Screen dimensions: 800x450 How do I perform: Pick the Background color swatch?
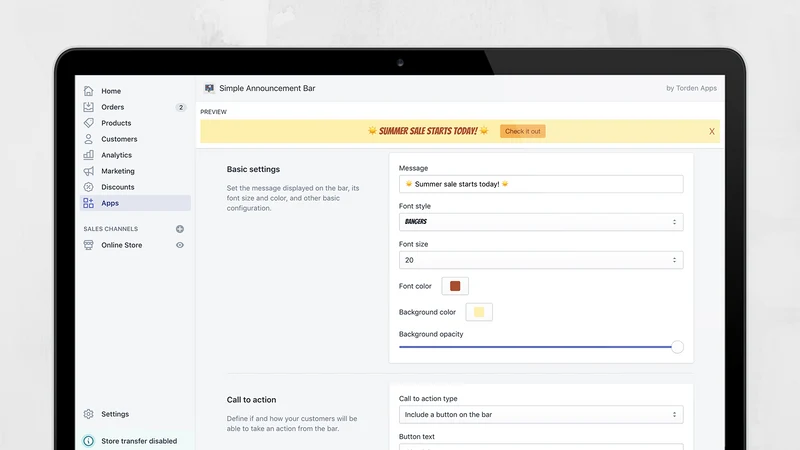click(479, 312)
